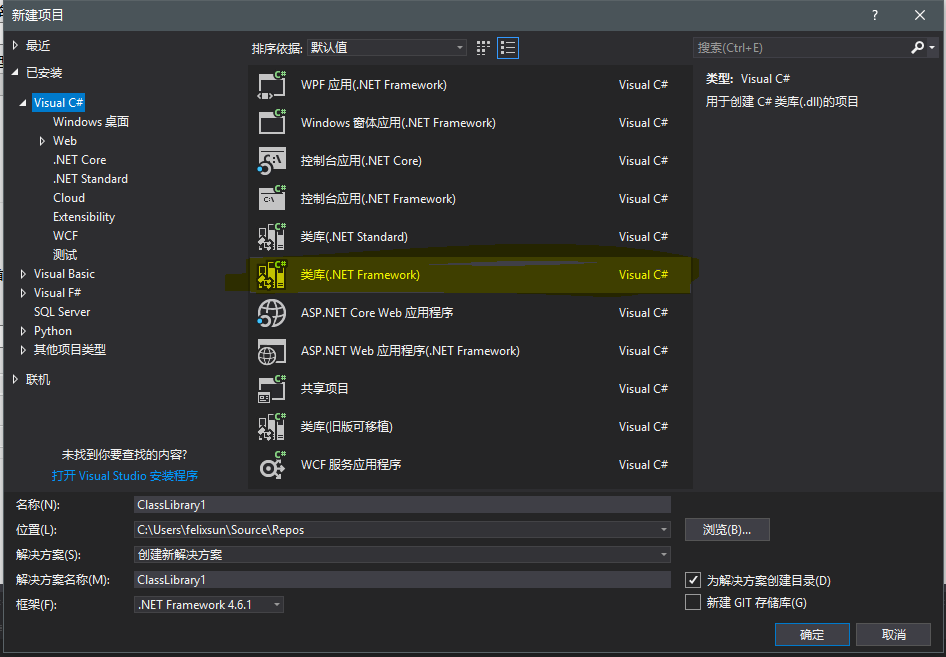Open Visual Studio 安装程序 link
Viewport: 946px width, 657px height.
(x=125, y=475)
